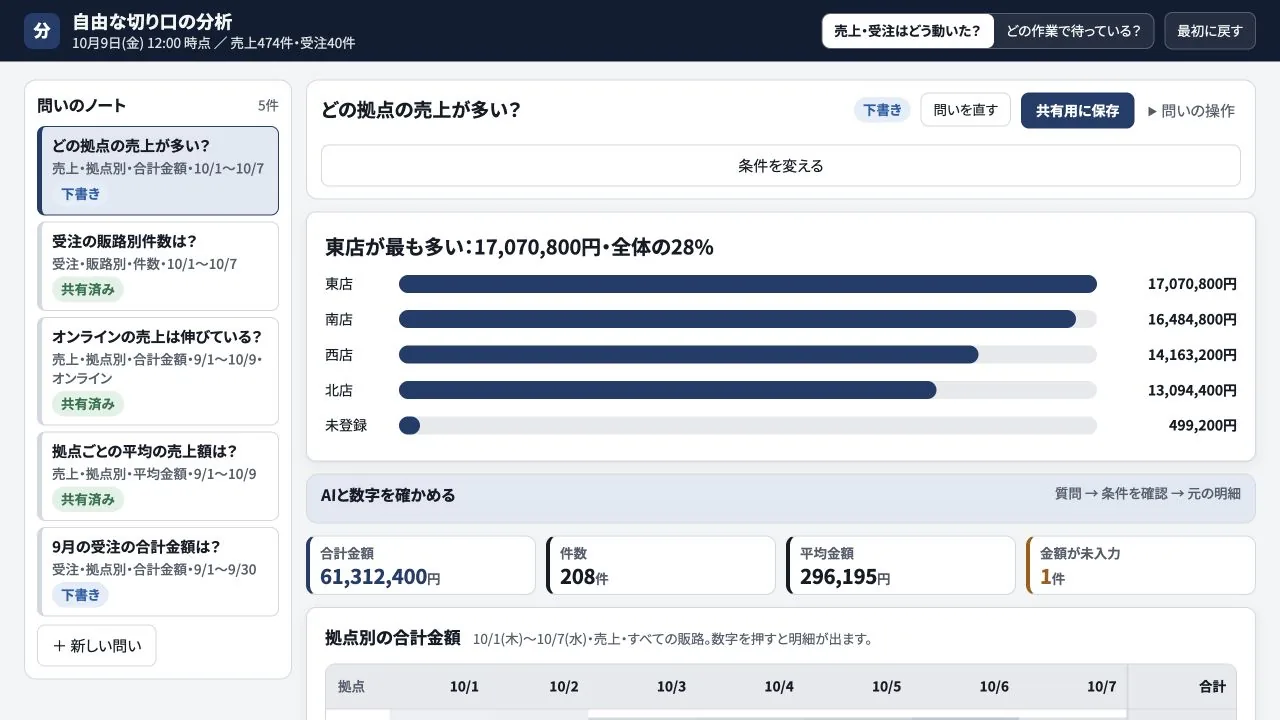This screenshot has width=1280, height=720.
Task: Click the 平均金額 296,195円 card
Action: pyautogui.click(x=901, y=565)
